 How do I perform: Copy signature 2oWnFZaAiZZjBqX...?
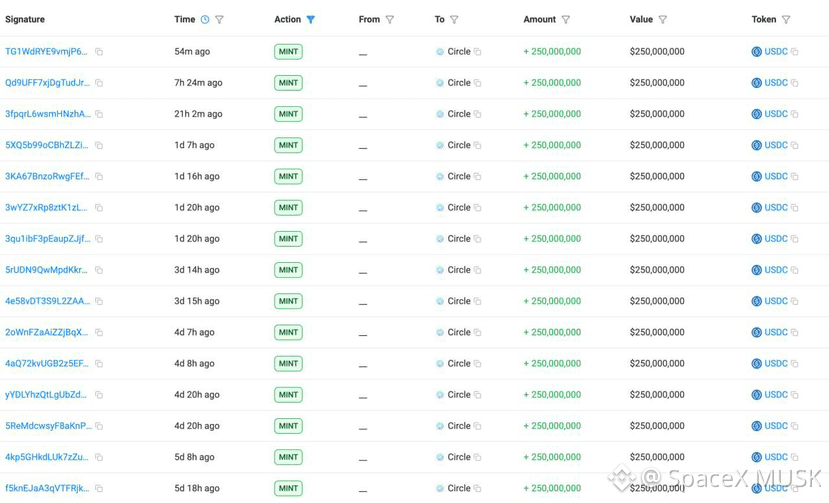coord(99,333)
